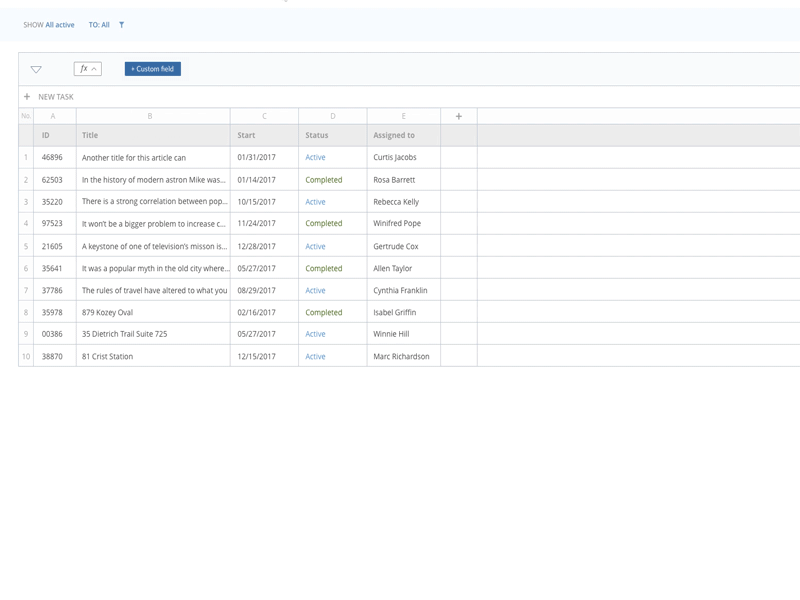
Task: Click the Active status for Rebecca Kelly
Action: tap(315, 202)
